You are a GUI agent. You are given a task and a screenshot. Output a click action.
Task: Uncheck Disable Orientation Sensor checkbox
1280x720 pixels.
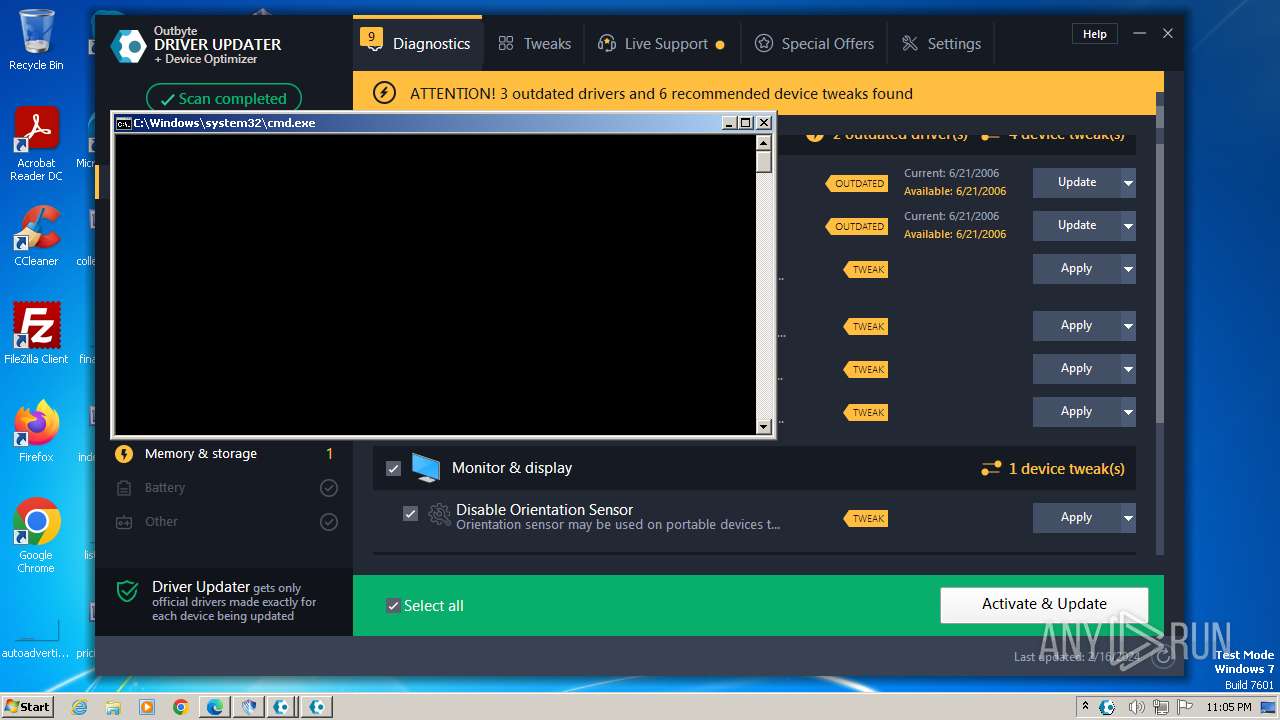(410, 513)
